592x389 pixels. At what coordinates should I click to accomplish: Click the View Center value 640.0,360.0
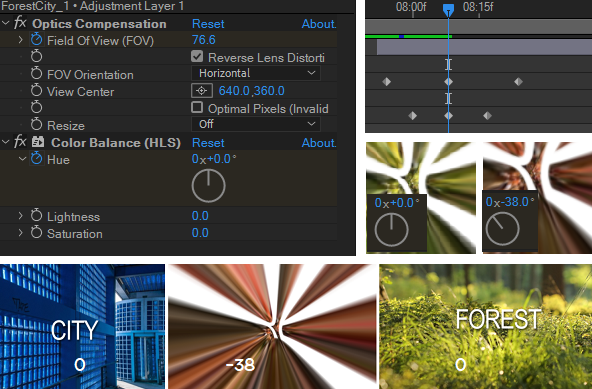(x=252, y=91)
